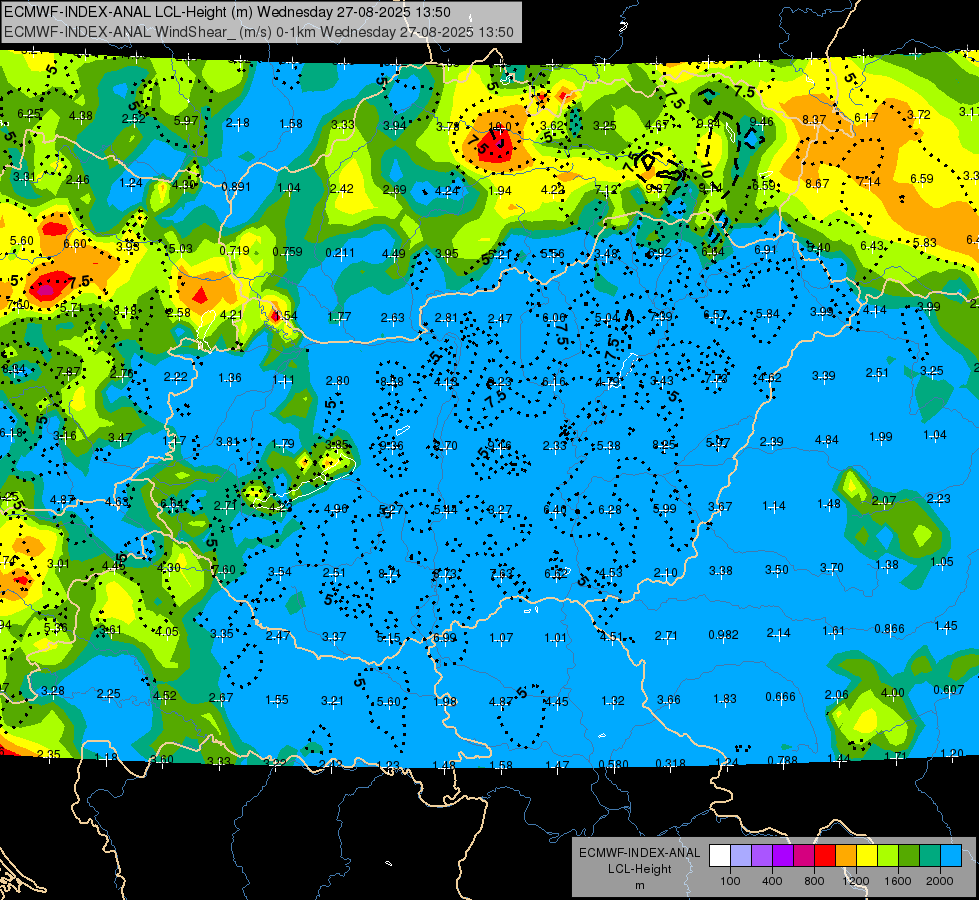
Task: Click the wind shear value 3.66
Action: tap(669, 700)
